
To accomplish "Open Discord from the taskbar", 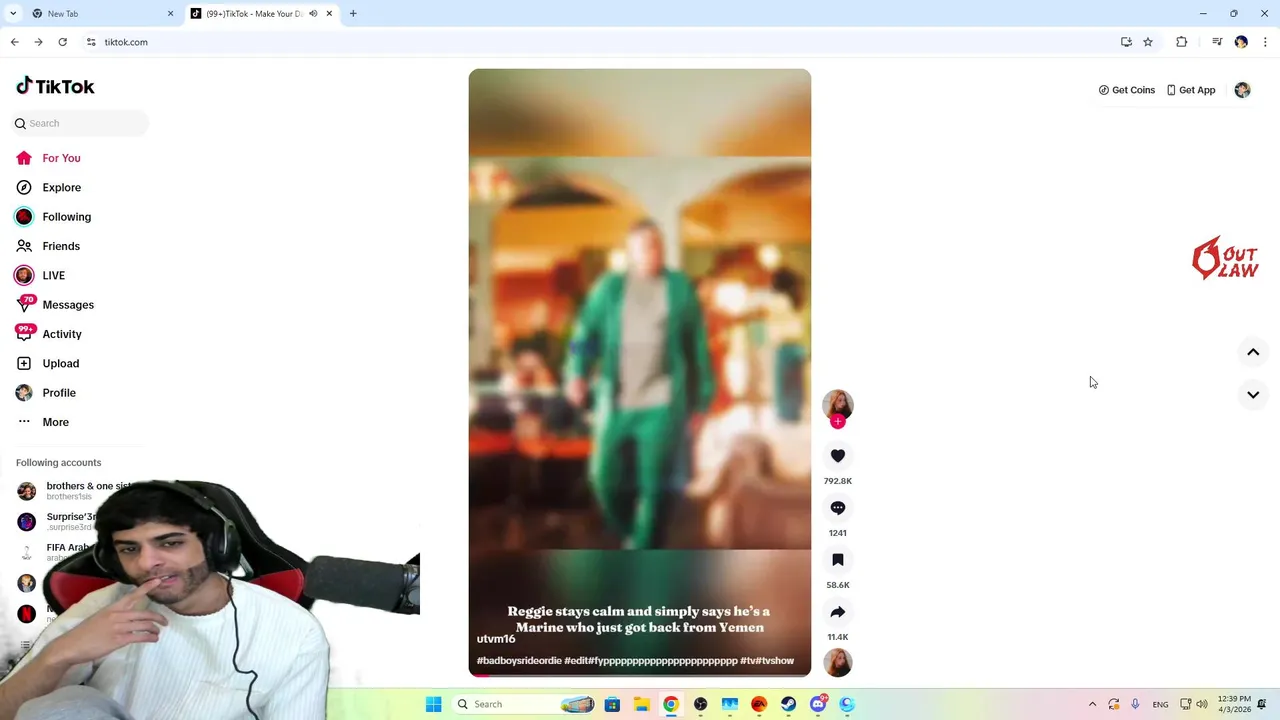I will click(818, 704).
